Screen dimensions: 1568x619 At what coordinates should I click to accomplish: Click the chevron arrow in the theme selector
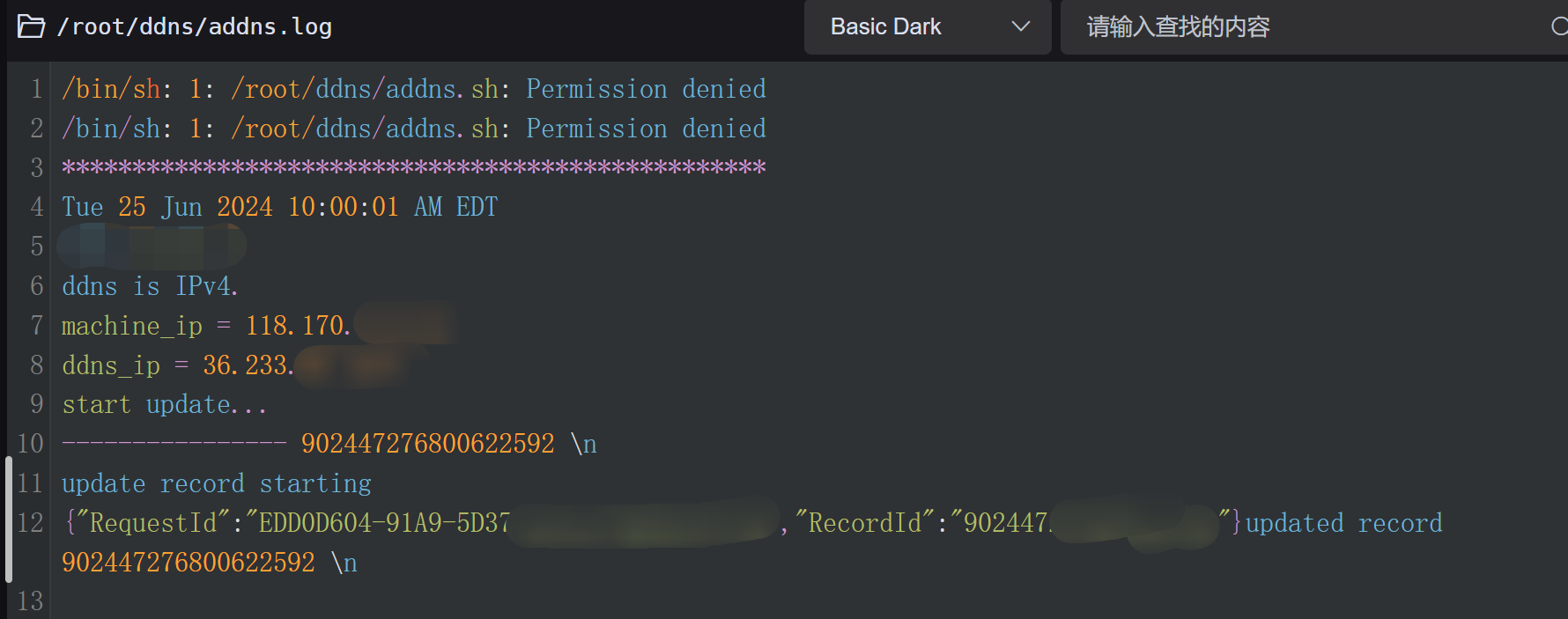pyautogui.click(x=1021, y=27)
